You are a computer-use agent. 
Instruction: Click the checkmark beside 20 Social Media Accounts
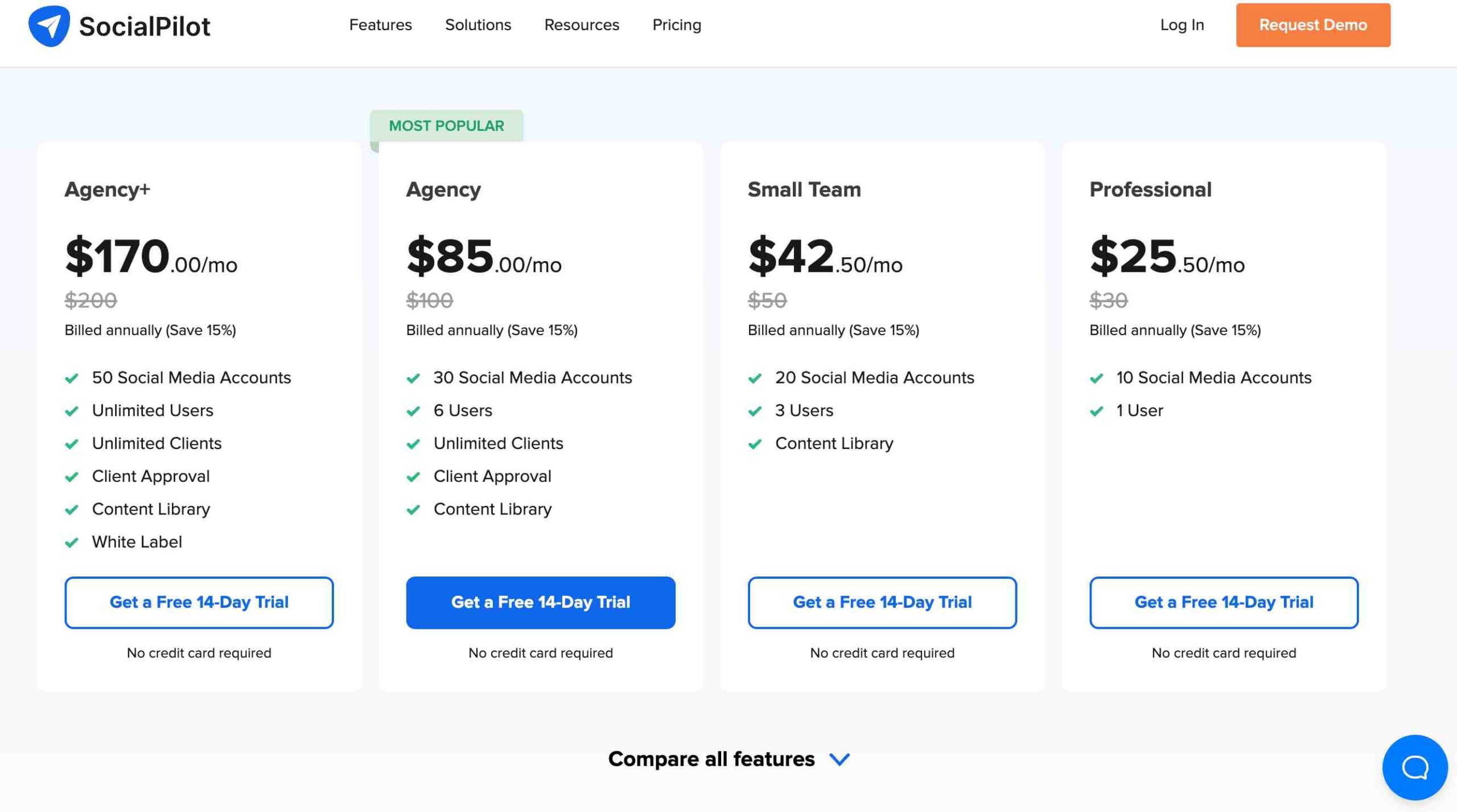pos(755,378)
